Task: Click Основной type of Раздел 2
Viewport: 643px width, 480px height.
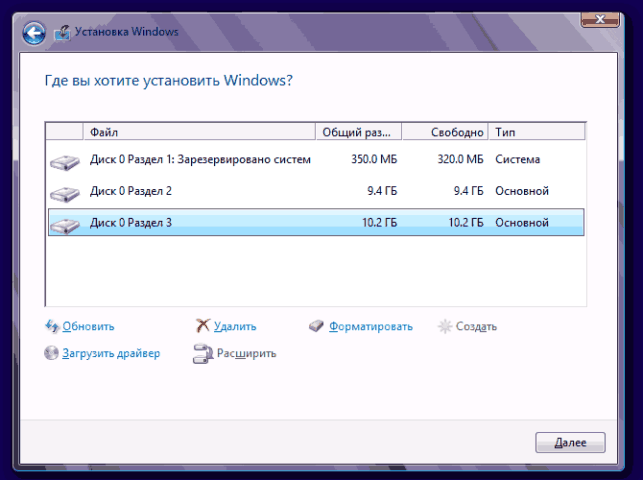Action: coord(522,191)
